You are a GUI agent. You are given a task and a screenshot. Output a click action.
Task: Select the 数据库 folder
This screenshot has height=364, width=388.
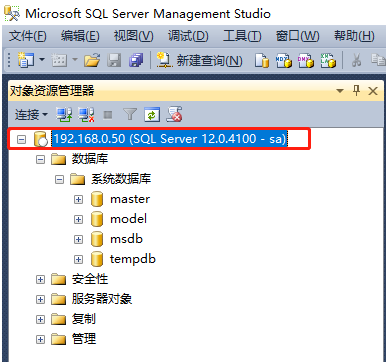pyautogui.click(x=90, y=159)
